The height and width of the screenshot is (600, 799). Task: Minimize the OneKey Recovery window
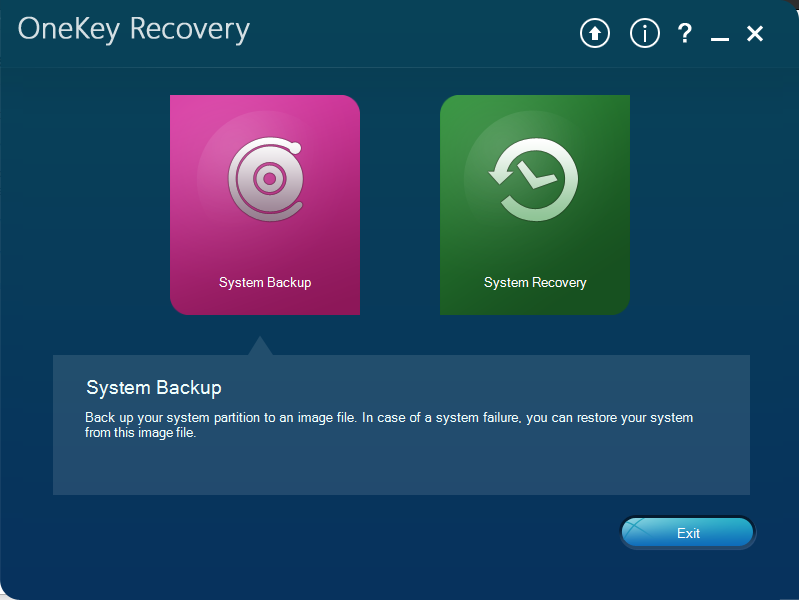point(720,38)
